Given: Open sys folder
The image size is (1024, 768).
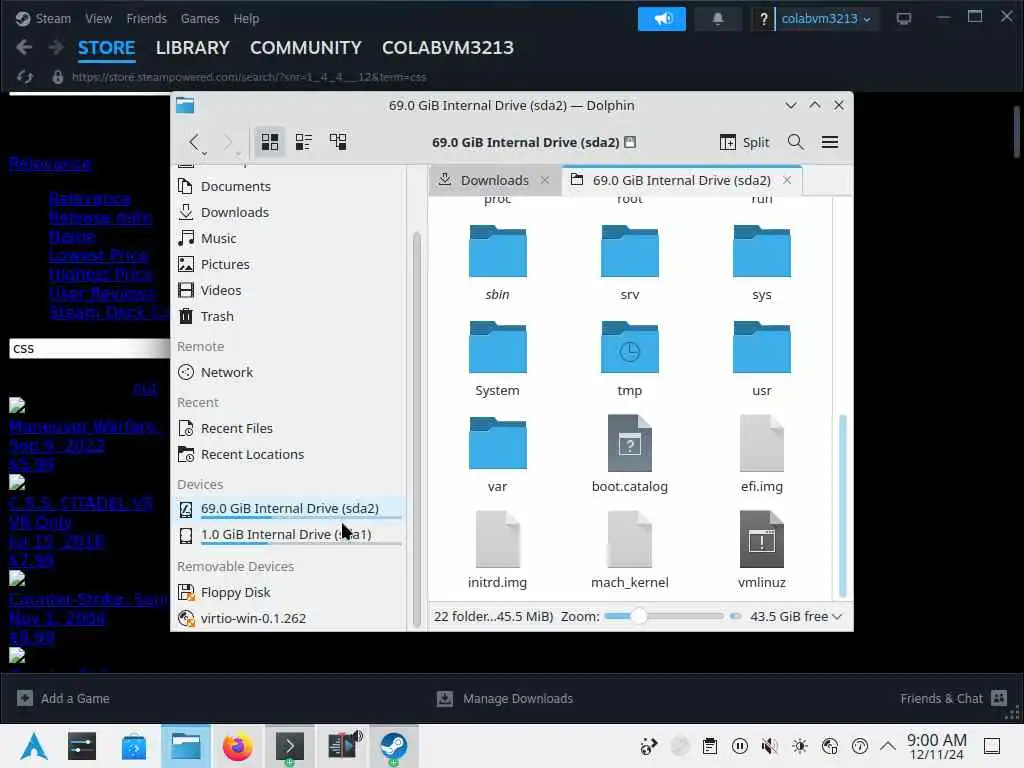Looking at the screenshot, I should (761, 263).
